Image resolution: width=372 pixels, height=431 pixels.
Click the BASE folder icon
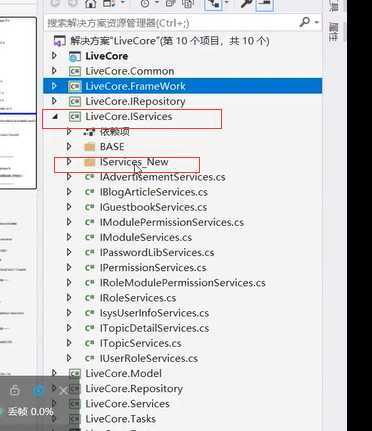coord(89,147)
